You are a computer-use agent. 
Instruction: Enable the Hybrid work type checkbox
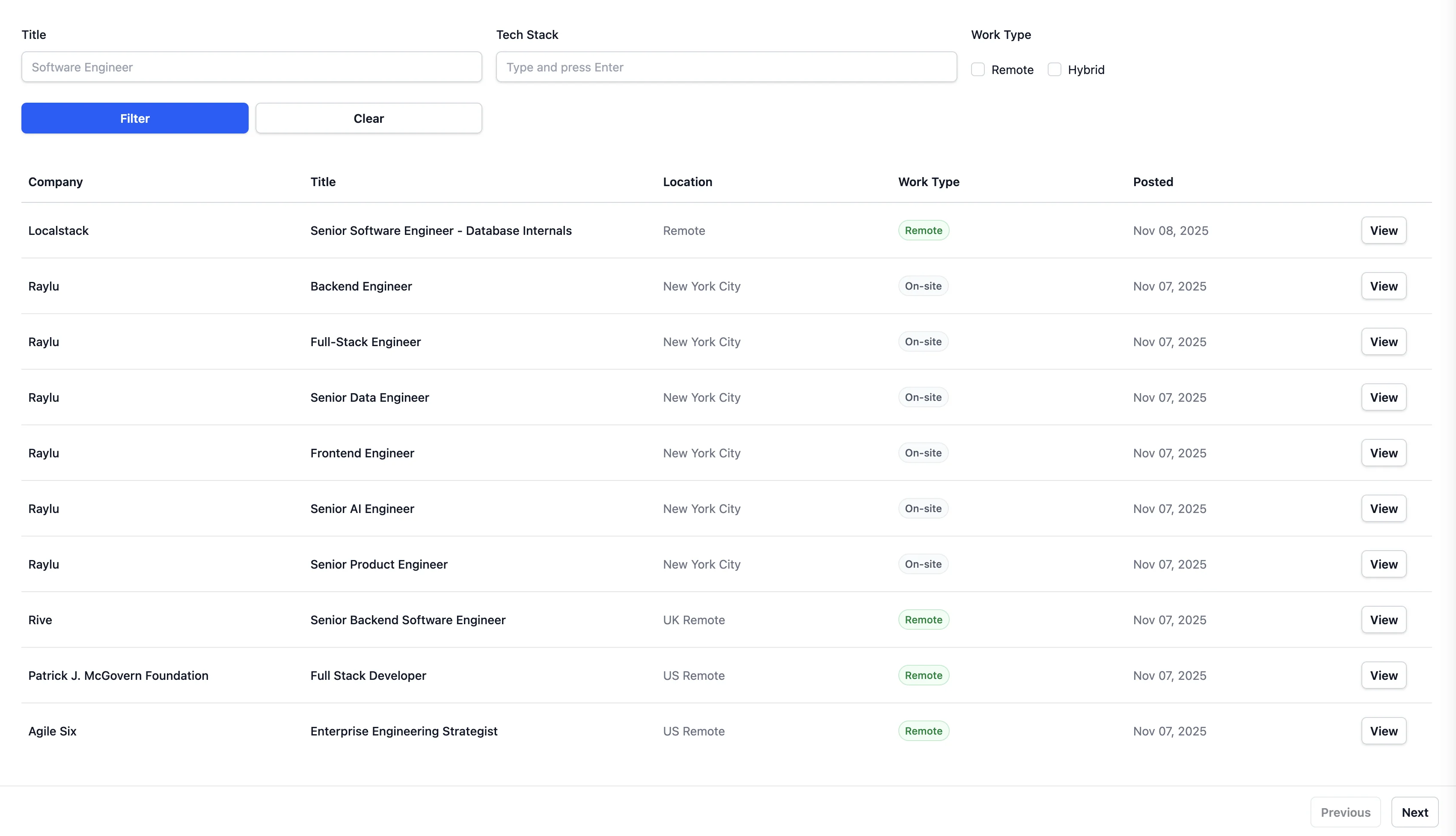pos(1055,69)
